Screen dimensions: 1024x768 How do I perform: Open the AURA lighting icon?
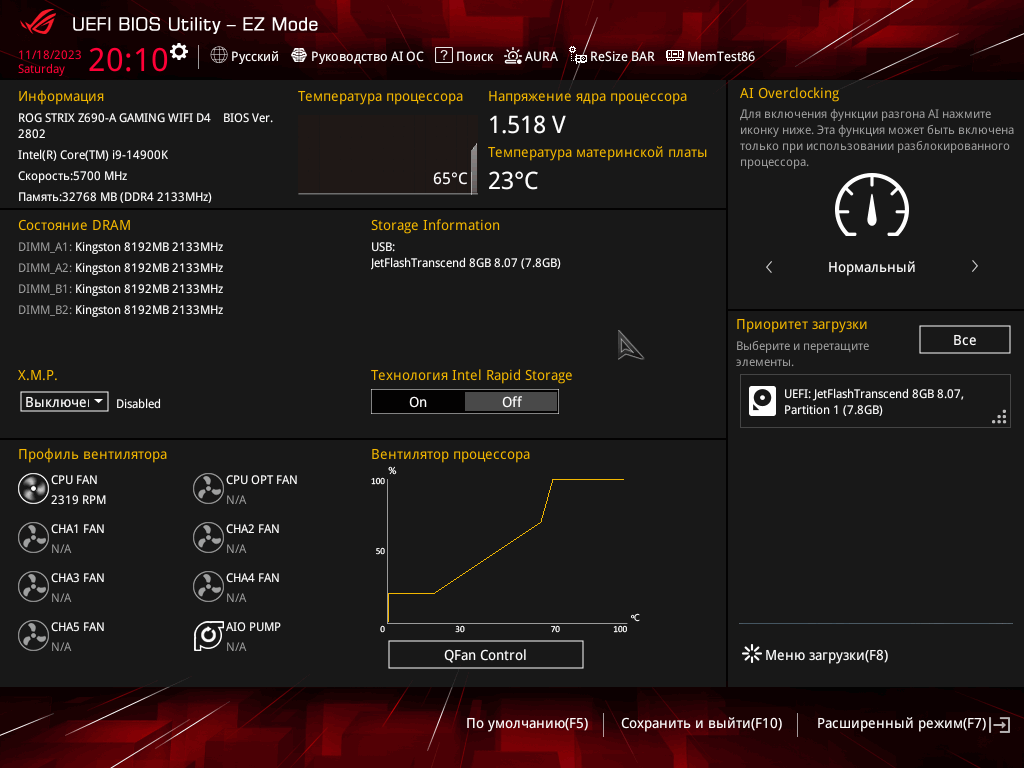513,56
